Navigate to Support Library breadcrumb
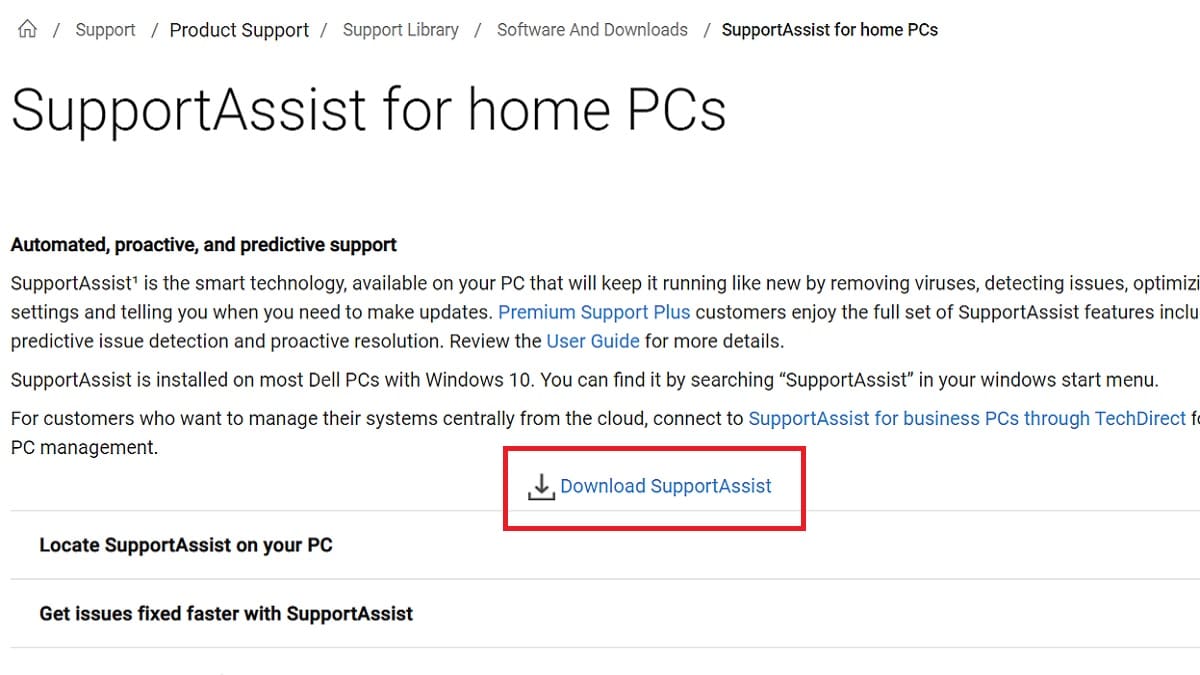 point(400,30)
